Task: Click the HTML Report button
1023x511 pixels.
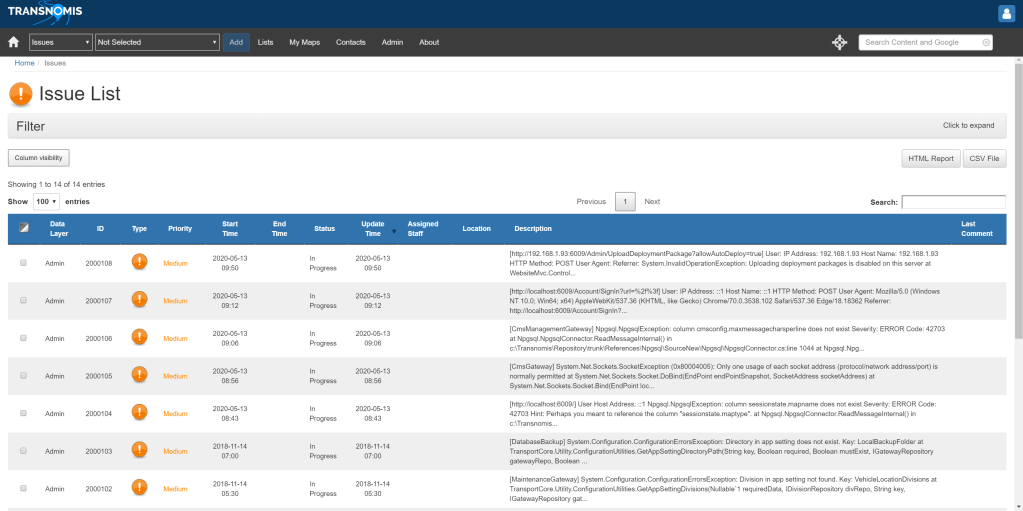Action: click(x=930, y=158)
